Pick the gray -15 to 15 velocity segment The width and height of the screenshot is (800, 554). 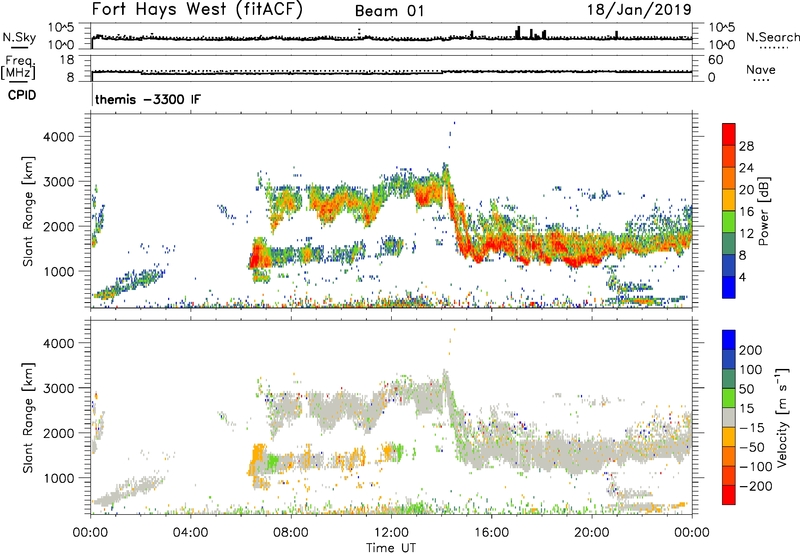[x=729, y=418]
